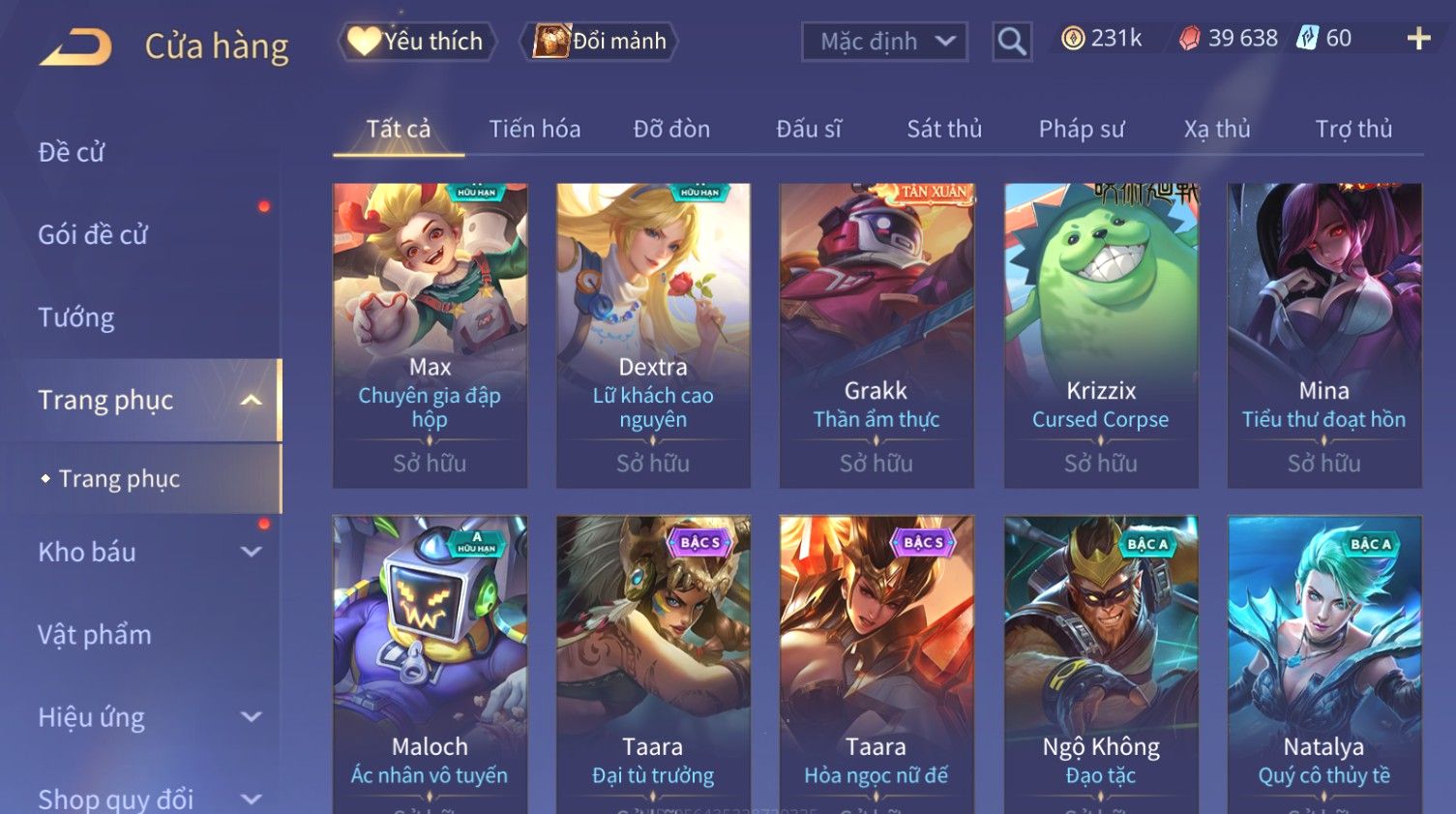
Task: Select the Tiến hóa filter tab
Action: 535,129
